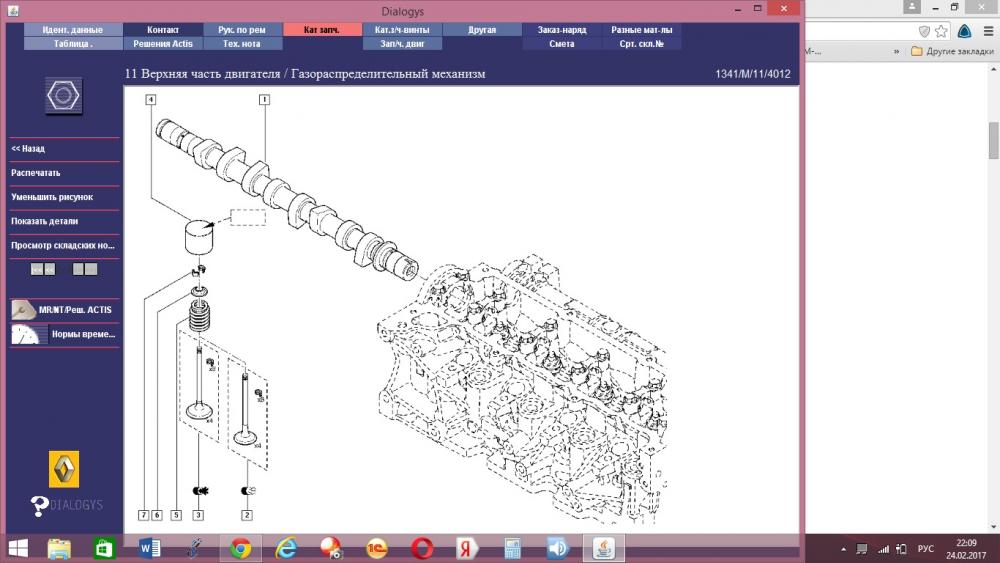Open the Контакт tab
This screenshot has width=1000, height=563.
[163, 29]
